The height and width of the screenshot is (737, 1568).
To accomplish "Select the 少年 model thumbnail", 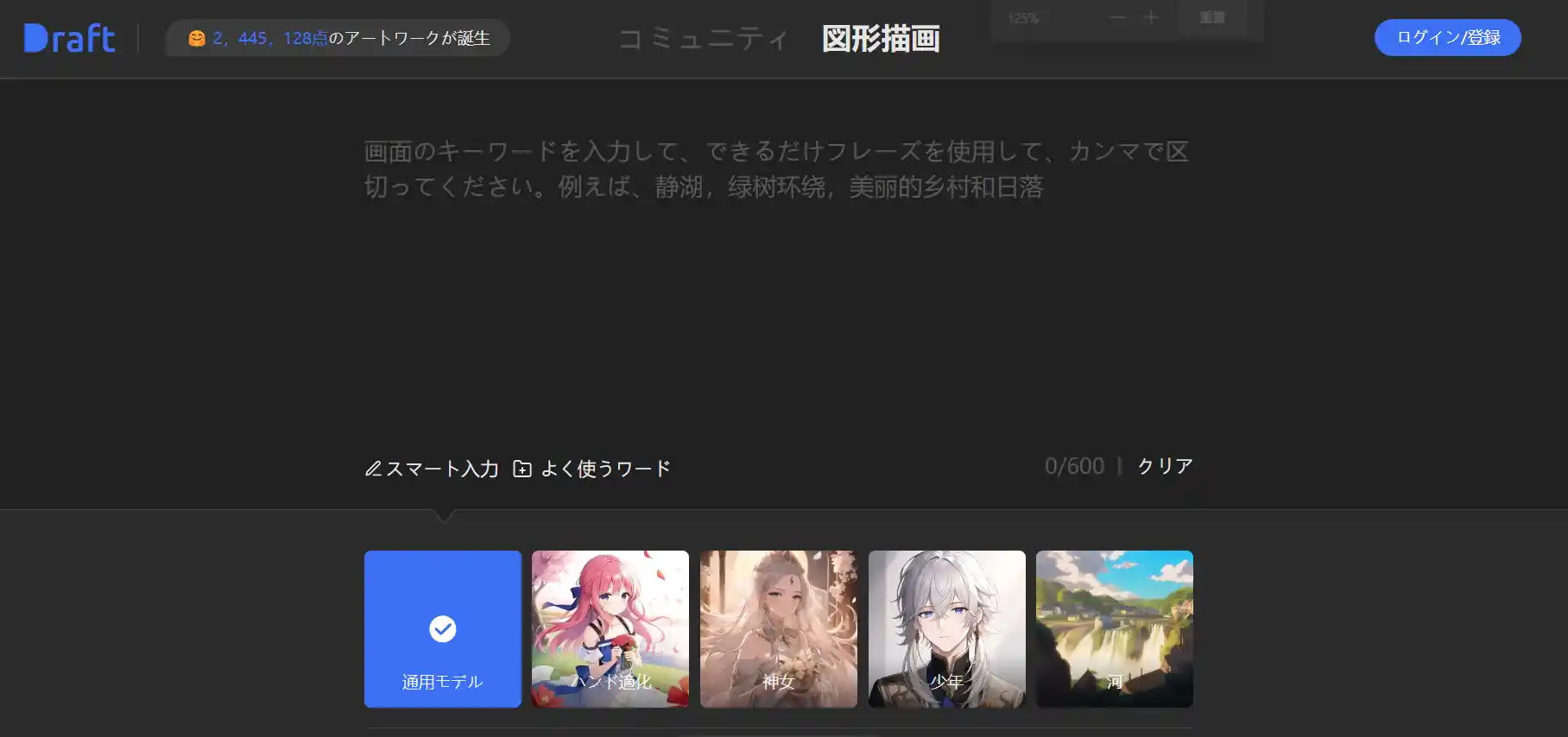I will 947,629.
